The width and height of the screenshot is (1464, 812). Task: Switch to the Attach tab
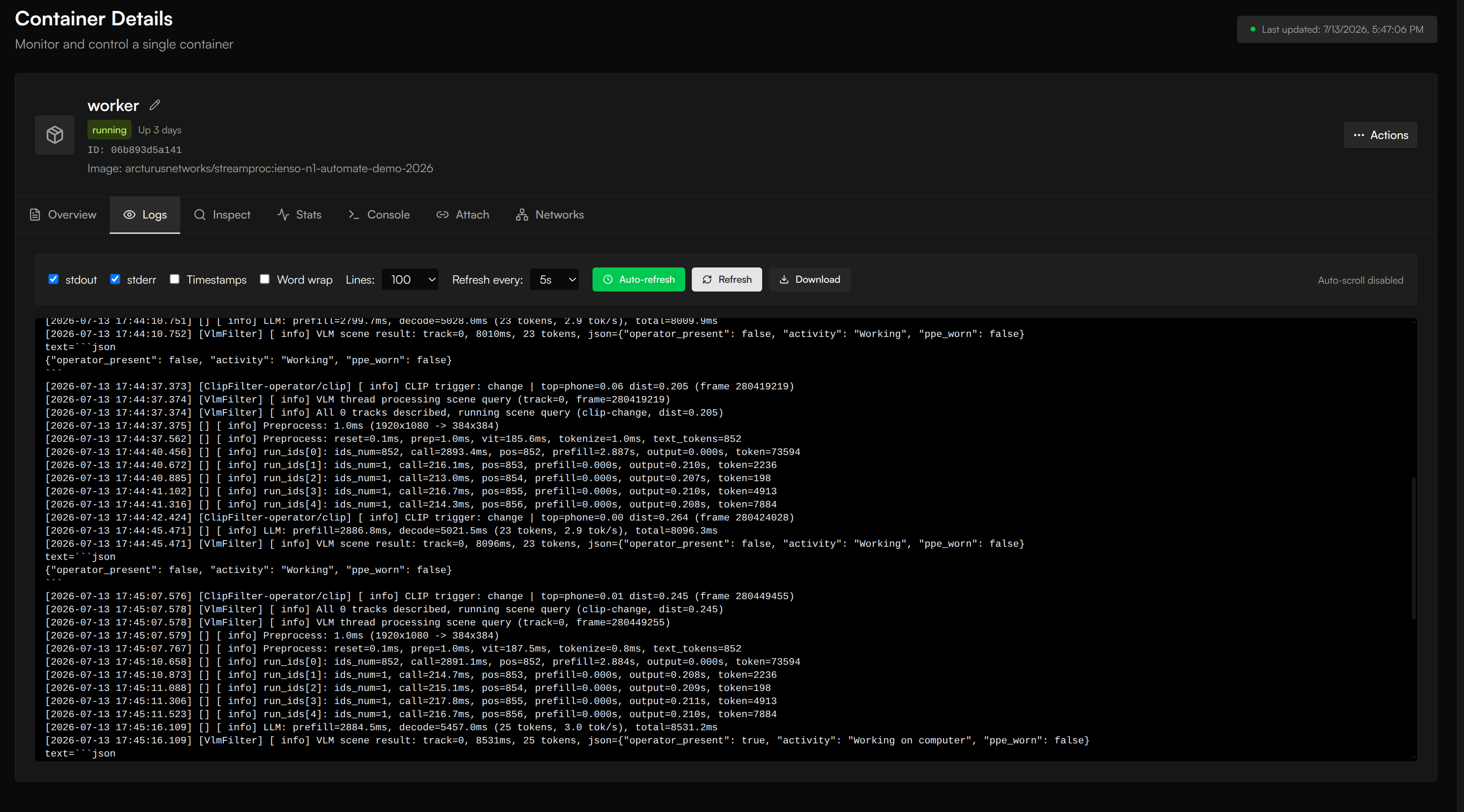pyautogui.click(x=463, y=215)
